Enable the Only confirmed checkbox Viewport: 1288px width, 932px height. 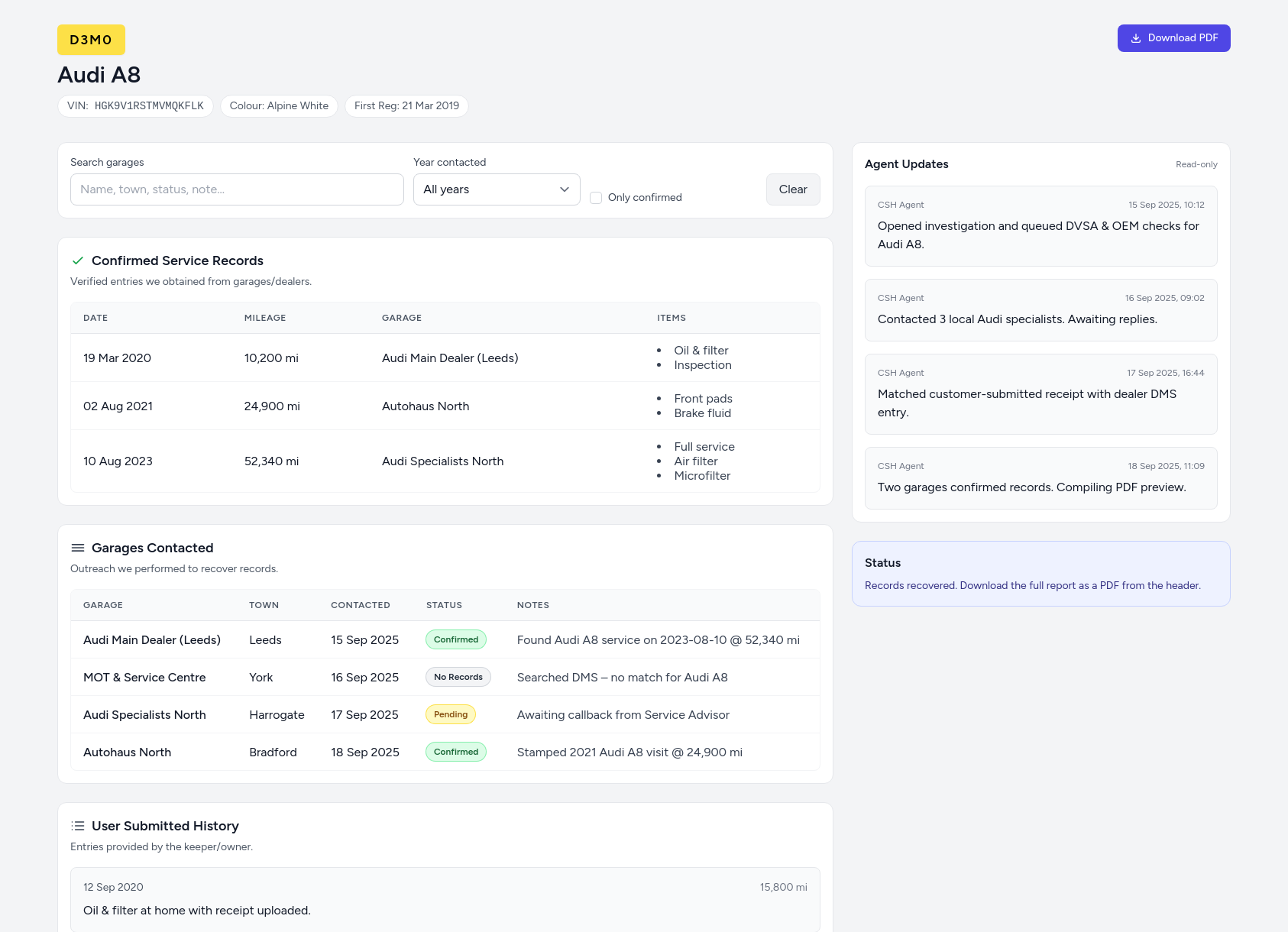pyautogui.click(x=596, y=198)
